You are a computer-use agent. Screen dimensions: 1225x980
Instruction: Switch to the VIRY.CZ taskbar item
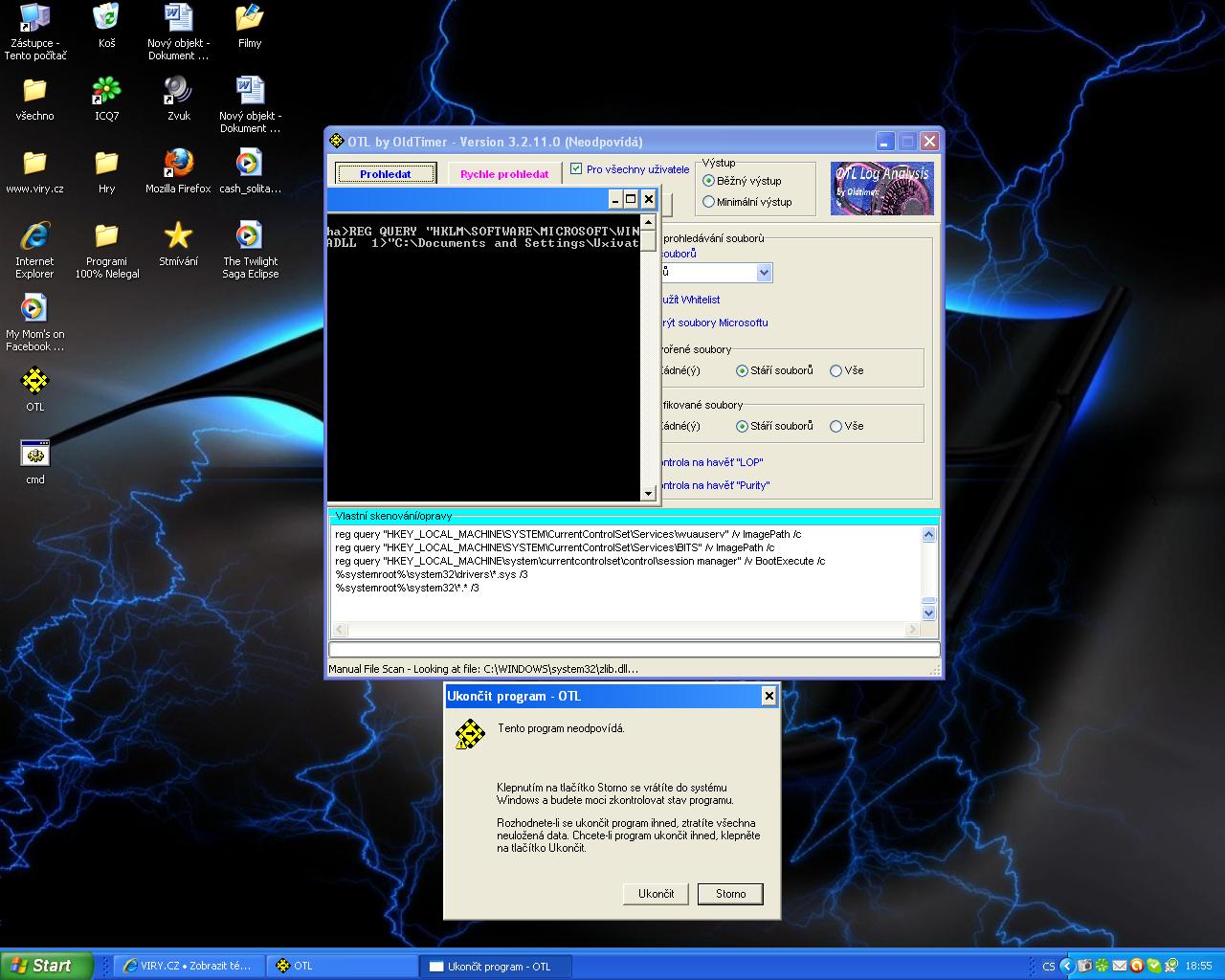(189, 966)
